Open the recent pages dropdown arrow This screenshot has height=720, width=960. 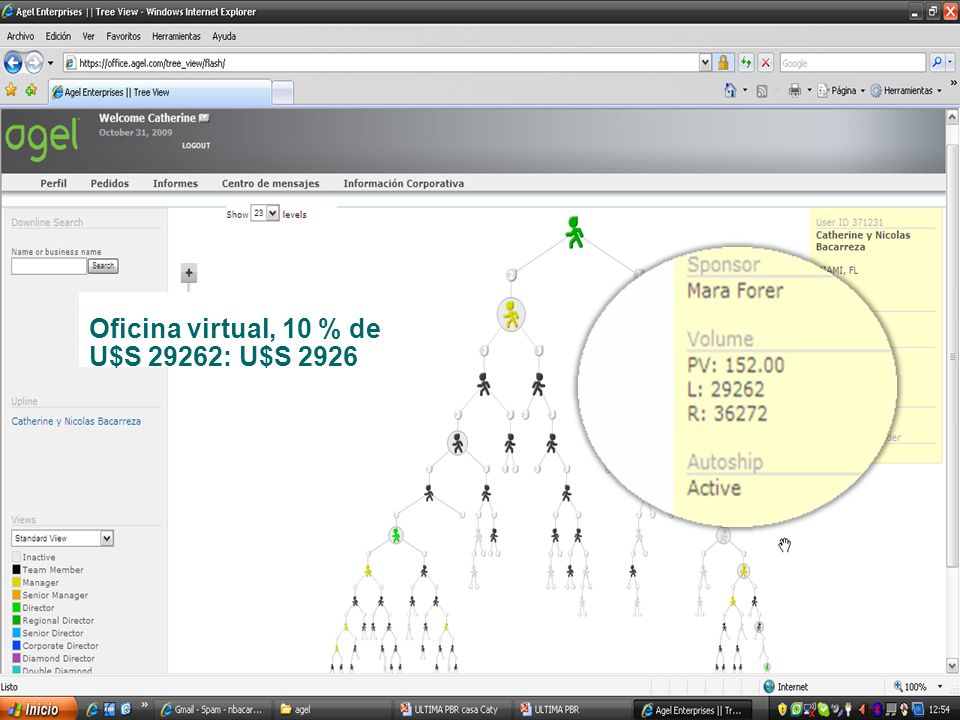pos(50,62)
